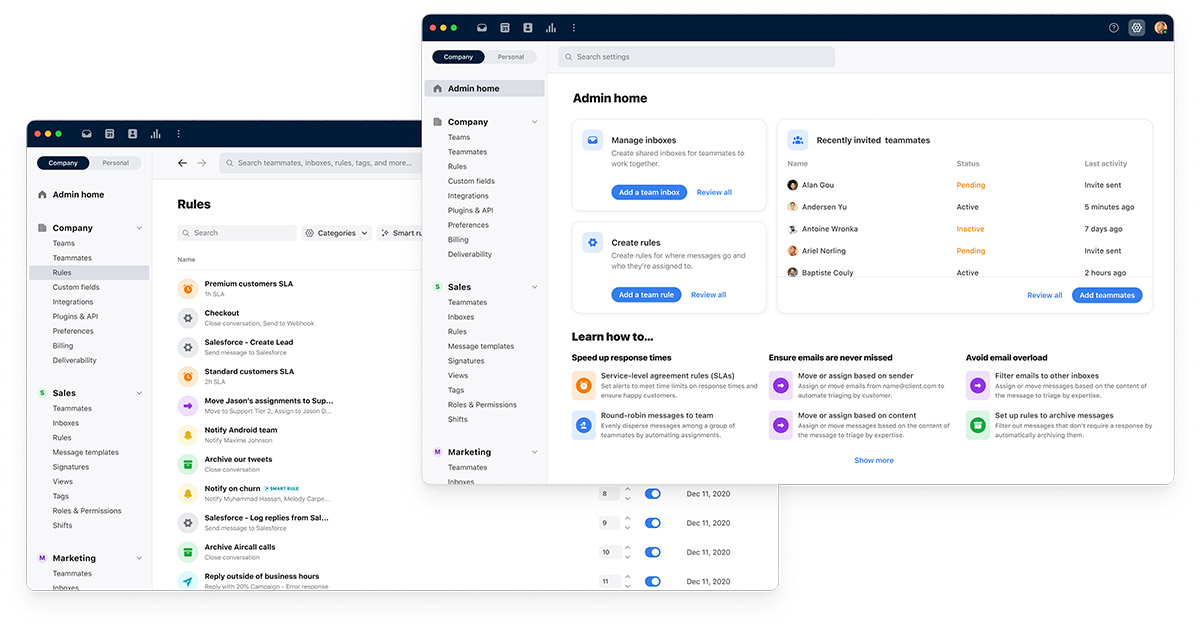Click the Archive our tweets archive icon
1200x628 pixels.
click(187, 464)
